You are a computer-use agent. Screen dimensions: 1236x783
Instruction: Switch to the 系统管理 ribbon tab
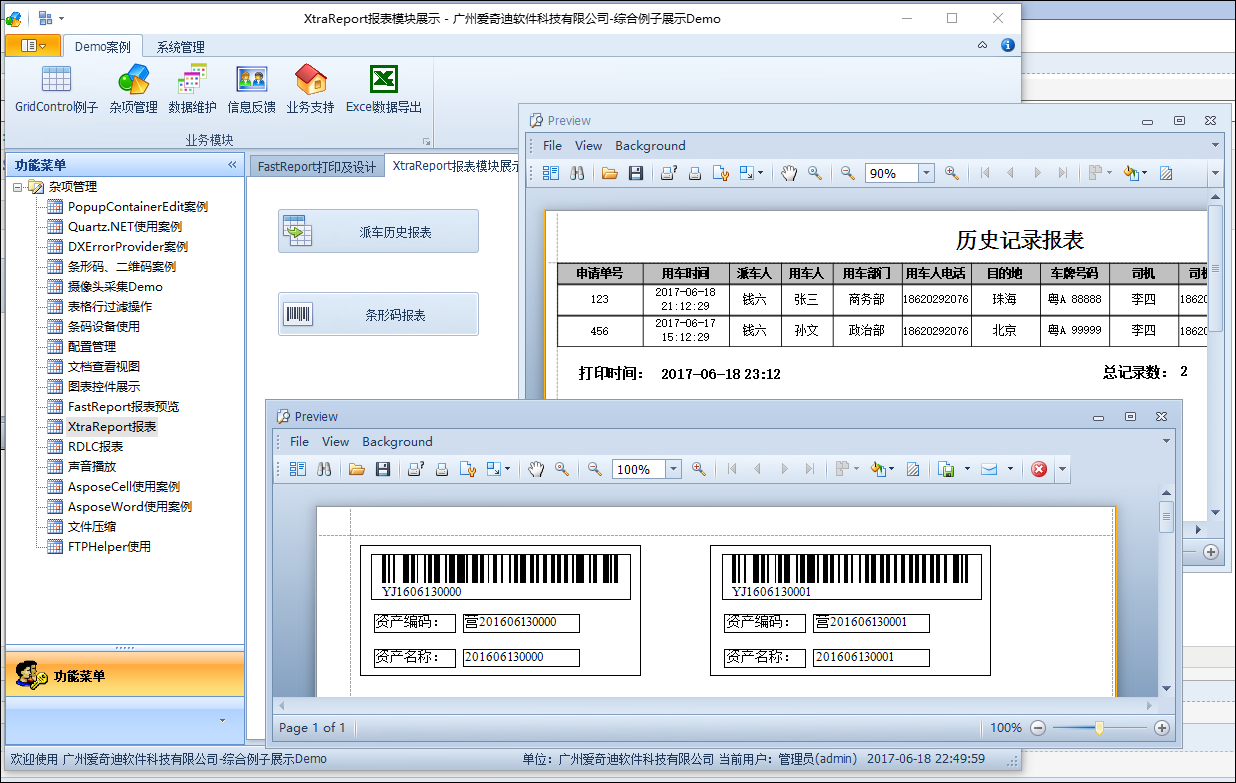(180, 47)
